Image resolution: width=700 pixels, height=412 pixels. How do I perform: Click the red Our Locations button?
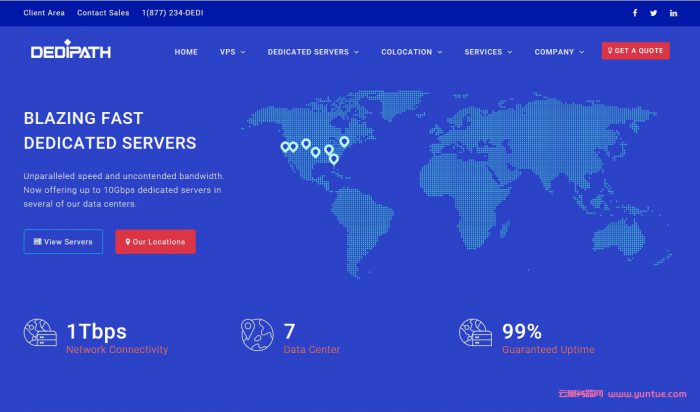[x=155, y=242]
